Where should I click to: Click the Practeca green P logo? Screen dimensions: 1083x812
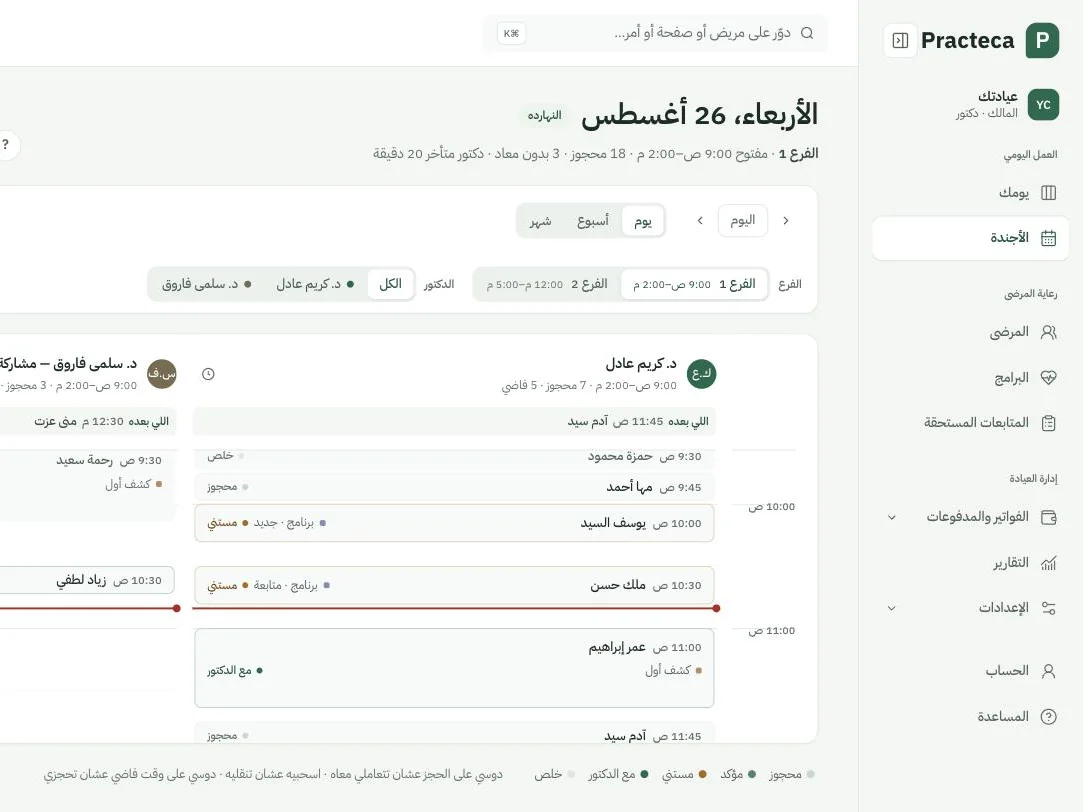pos(1042,41)
